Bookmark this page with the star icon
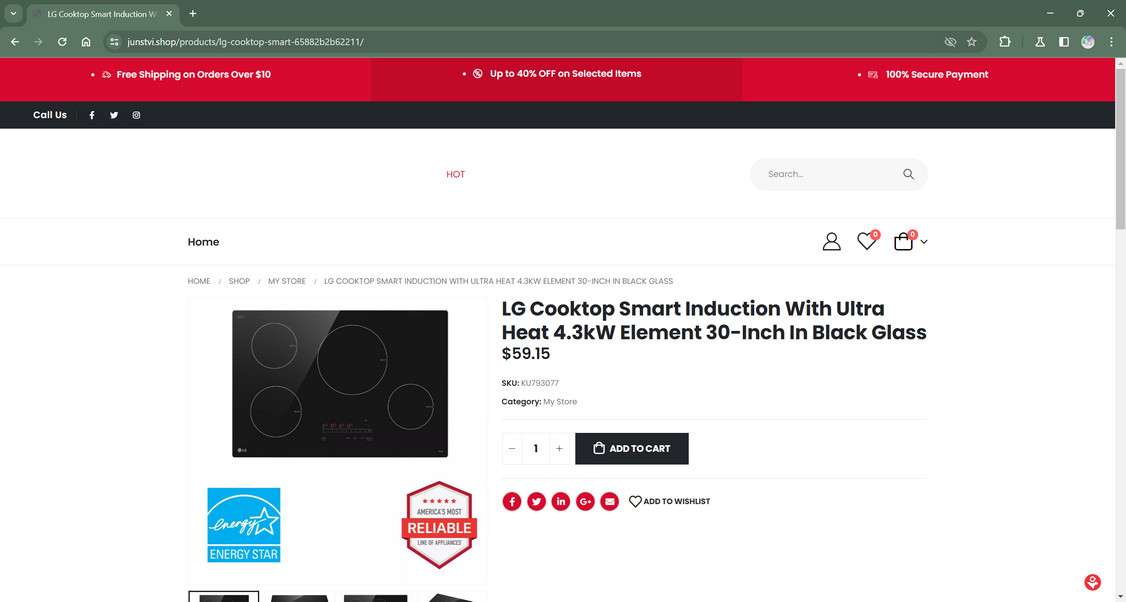The image size is (1126, 602). click(972, 42)
